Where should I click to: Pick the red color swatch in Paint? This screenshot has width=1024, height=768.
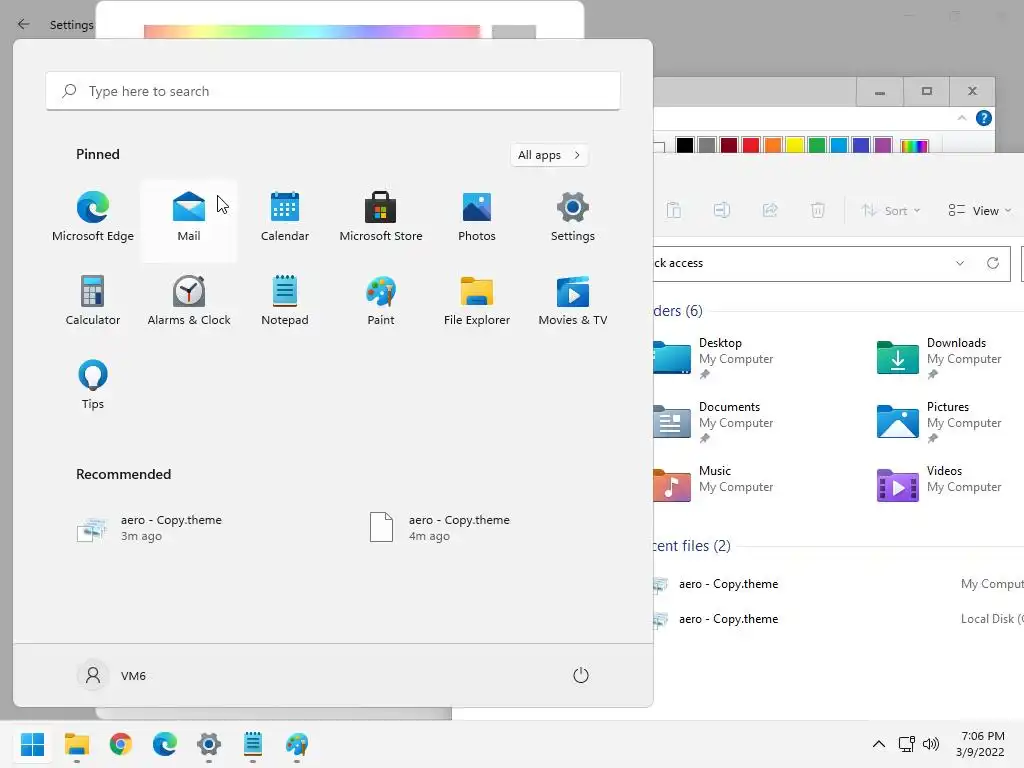pos(751,145)
